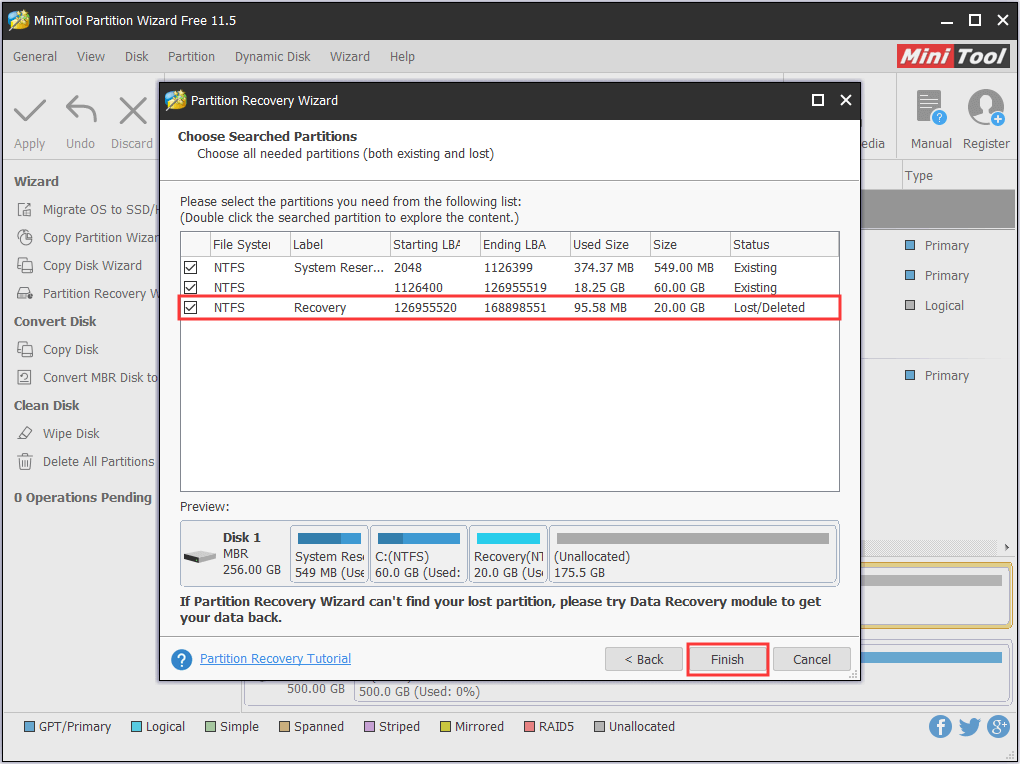The height and width of the screenshot is (764, 1020).
Task: Click the Finish button
Action: click(x=727, y=659)
